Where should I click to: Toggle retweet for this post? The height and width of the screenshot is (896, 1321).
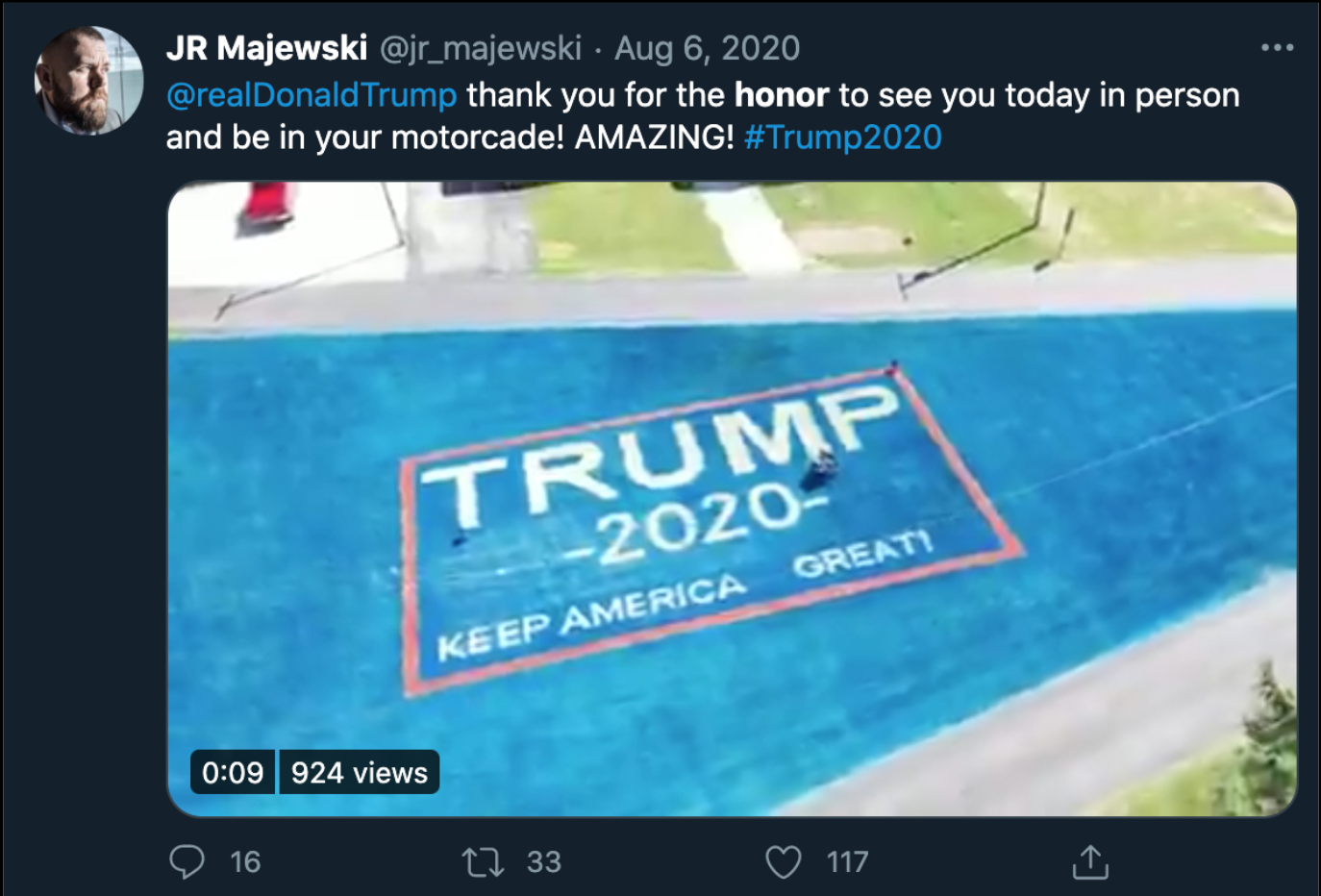pos(482,862)
